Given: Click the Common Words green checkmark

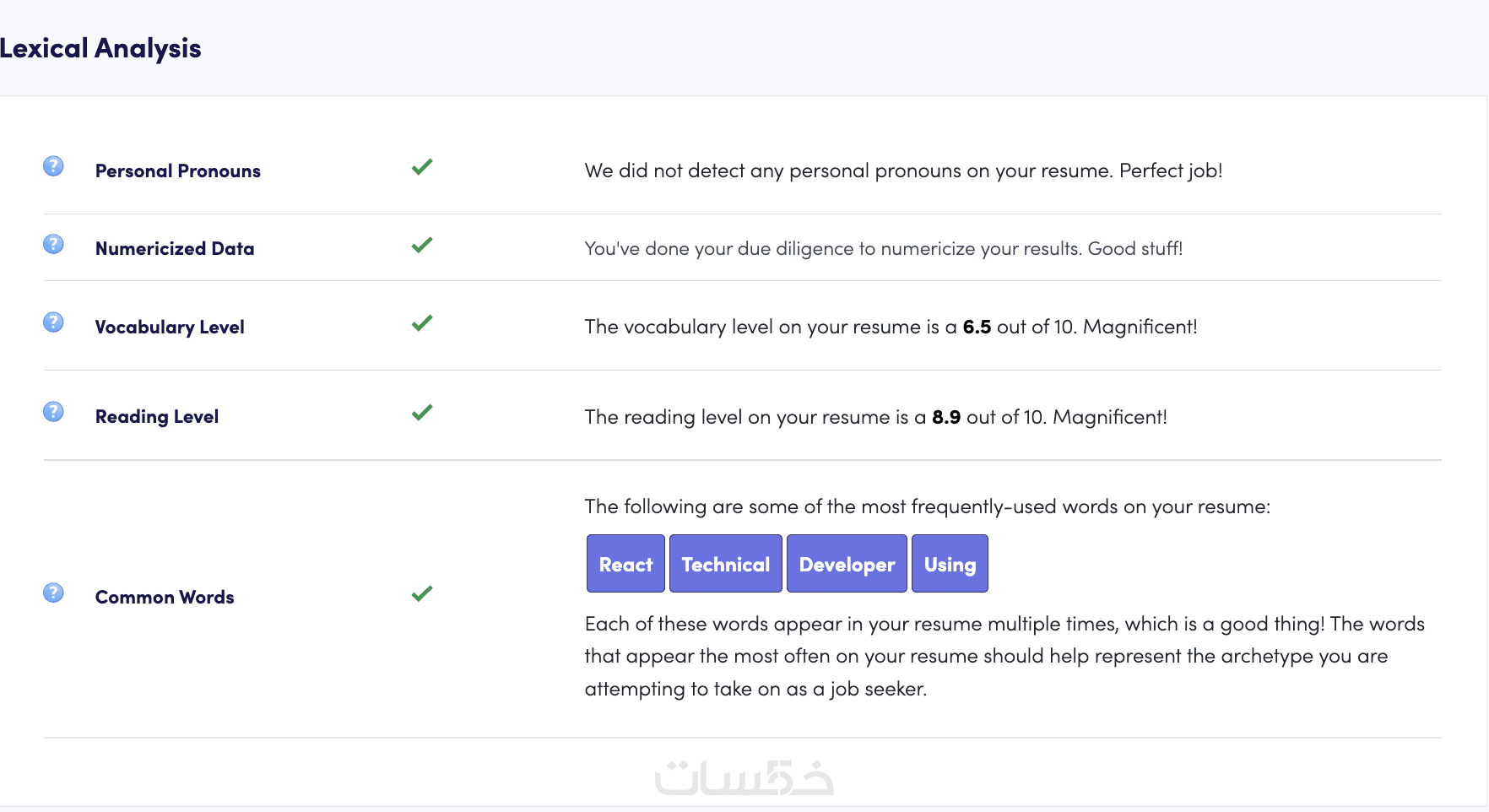Looking at the screenshot, I should [422, 593].
